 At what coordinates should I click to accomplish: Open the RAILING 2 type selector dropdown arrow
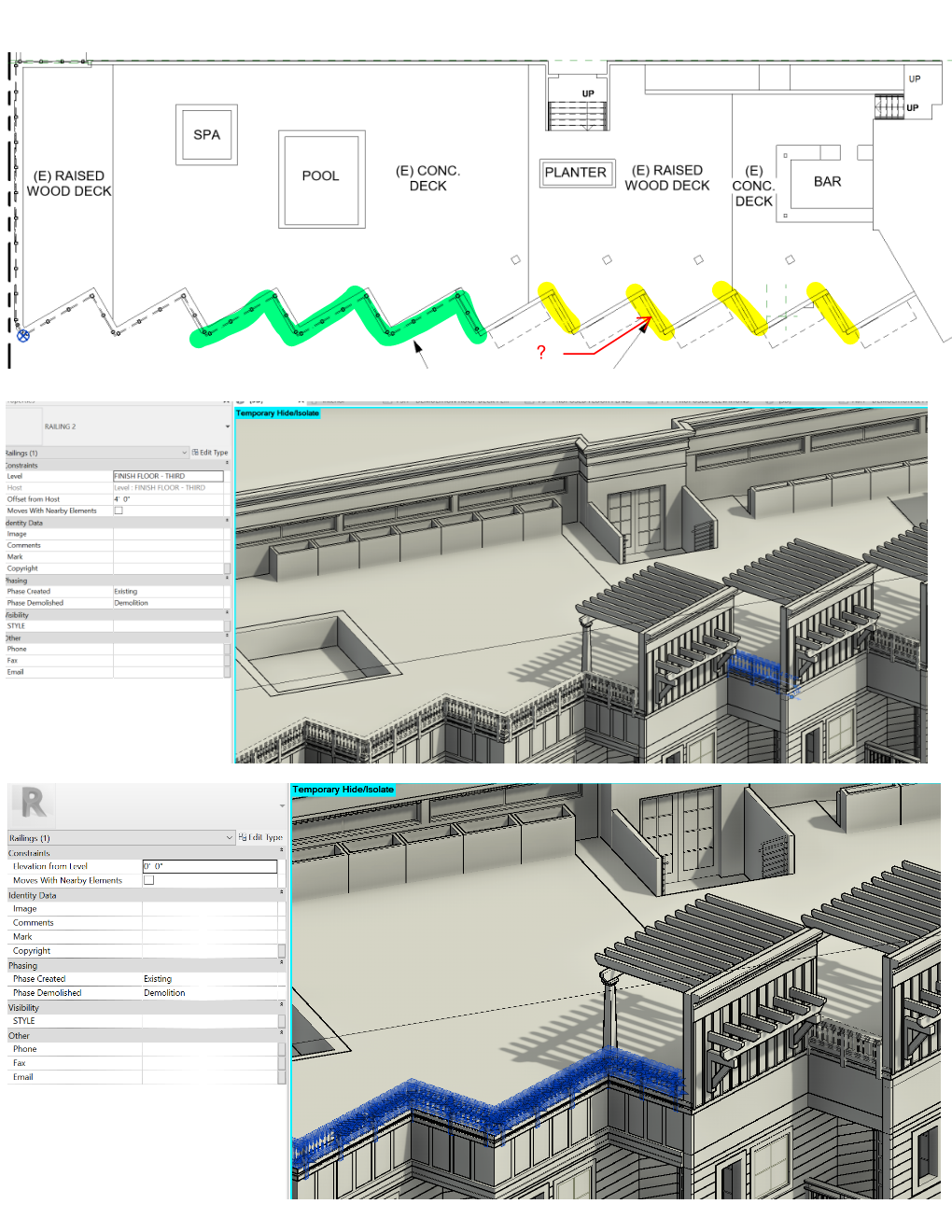coord(227,426)
